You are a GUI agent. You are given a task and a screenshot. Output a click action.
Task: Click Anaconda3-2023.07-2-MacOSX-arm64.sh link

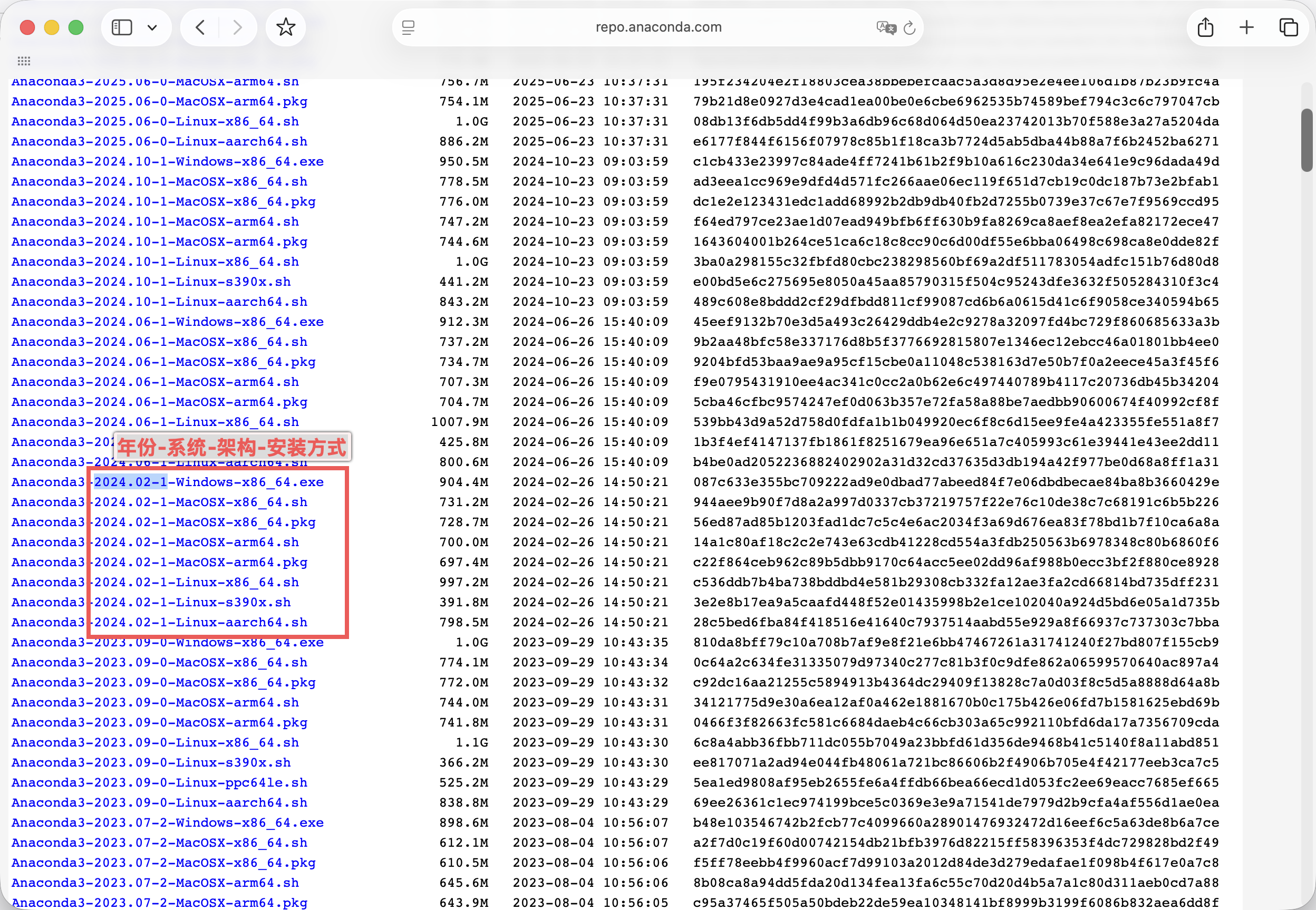tap(155, 883)
